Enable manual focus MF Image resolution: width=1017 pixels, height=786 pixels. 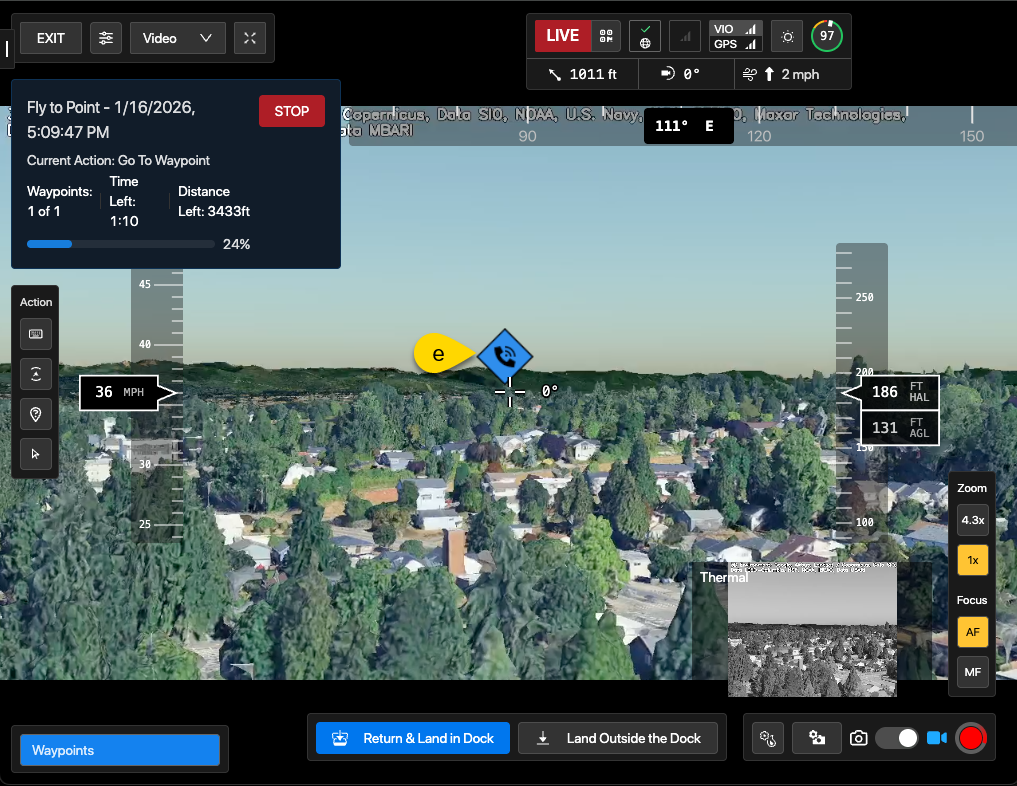click(x=972, y=672)
